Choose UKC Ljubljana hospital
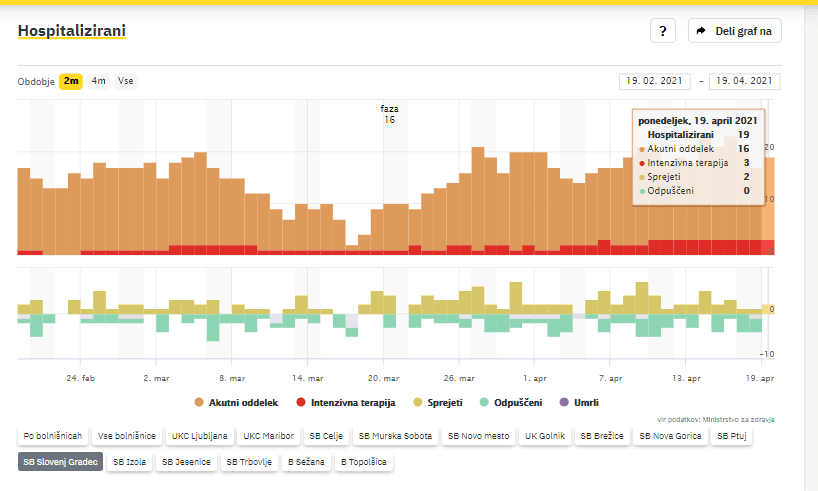 tap(199, 436)
